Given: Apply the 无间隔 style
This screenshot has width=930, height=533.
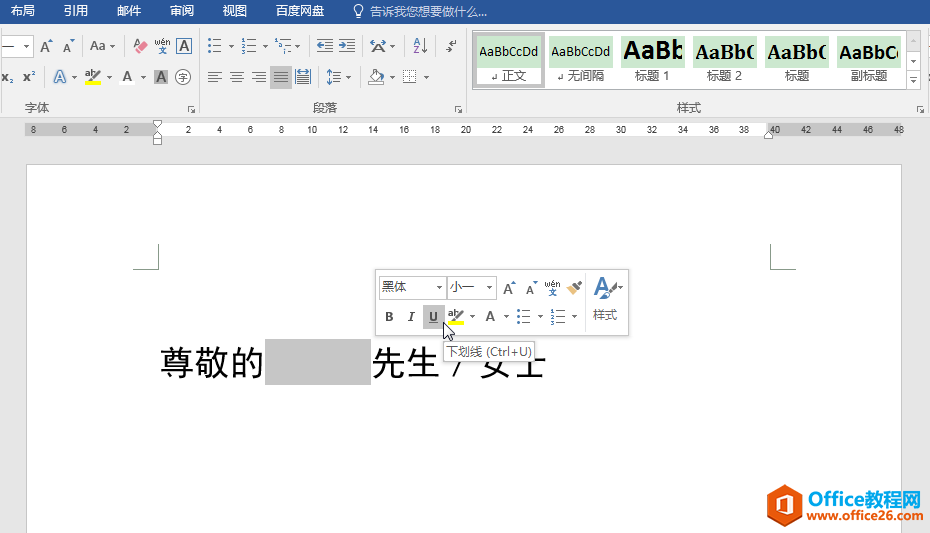Looking at the screenshot, I should (x=581, y=60).
